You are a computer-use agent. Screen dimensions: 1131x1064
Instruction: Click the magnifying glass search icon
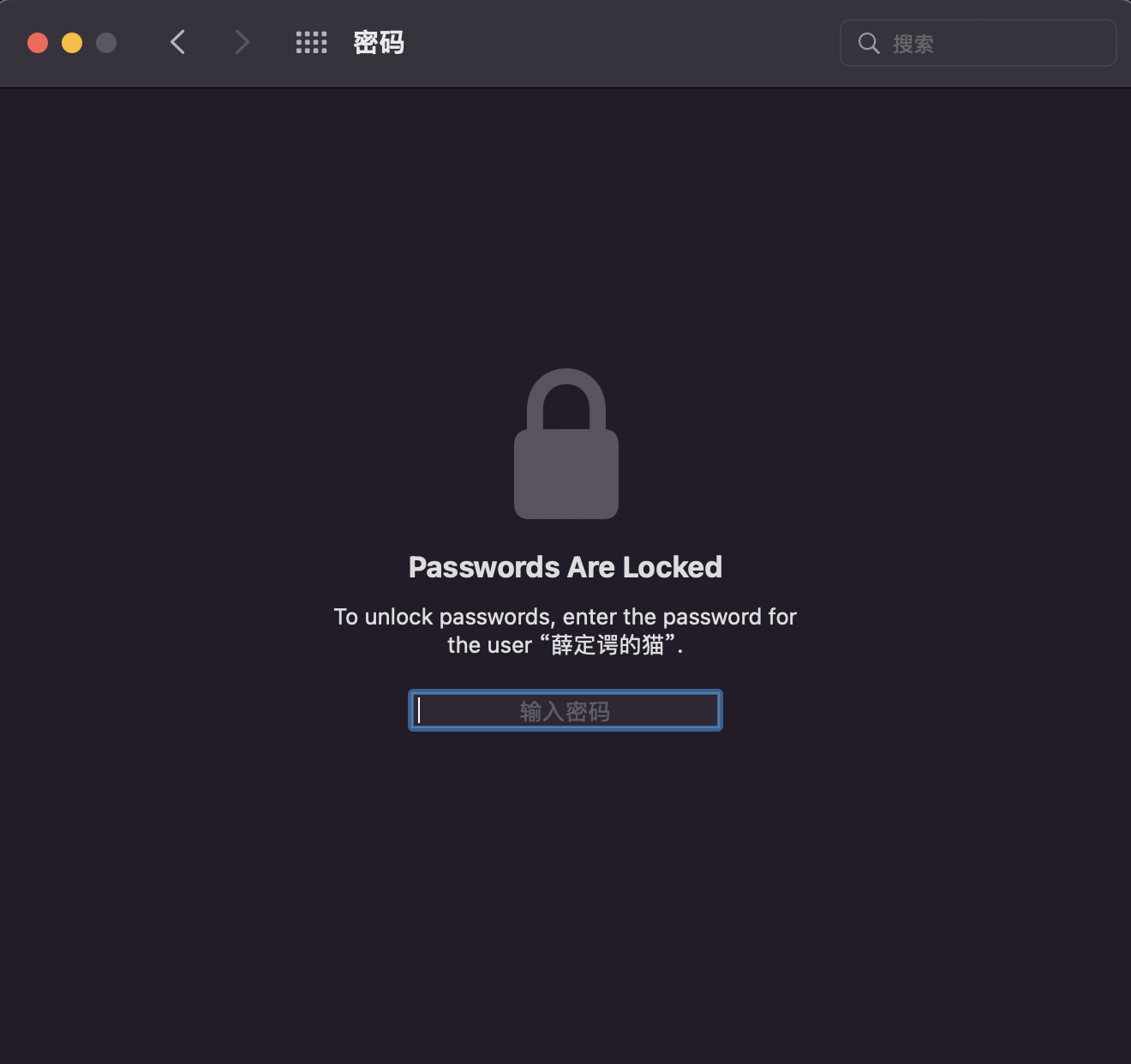click(x=869, y=43)
